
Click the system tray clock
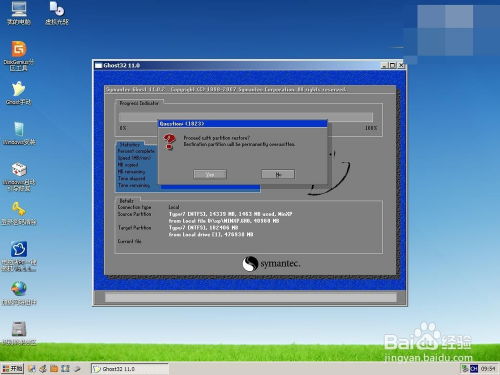[x=488, y=369]
